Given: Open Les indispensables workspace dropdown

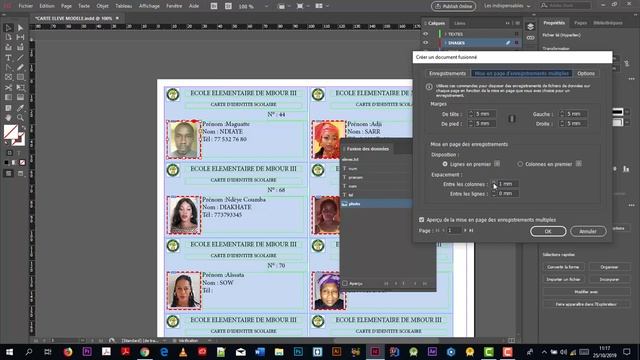Looking at the screenshot, I should pos(507,6).
